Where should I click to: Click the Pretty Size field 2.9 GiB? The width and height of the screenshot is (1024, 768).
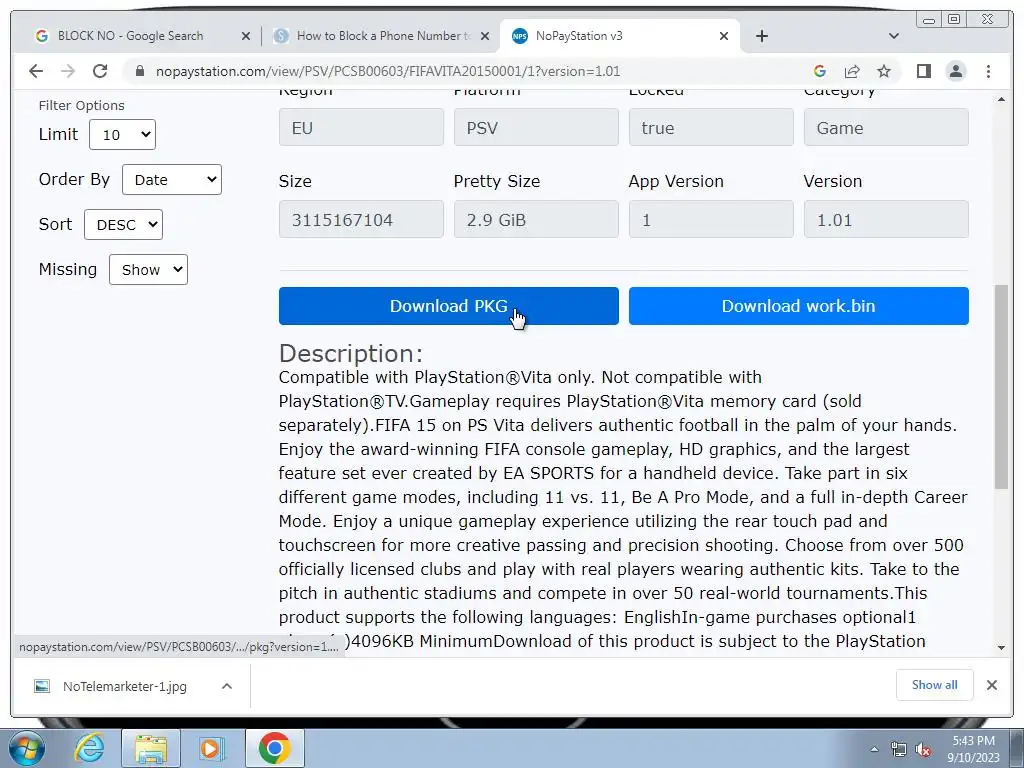pyautogui.click(x=536, y=219)
